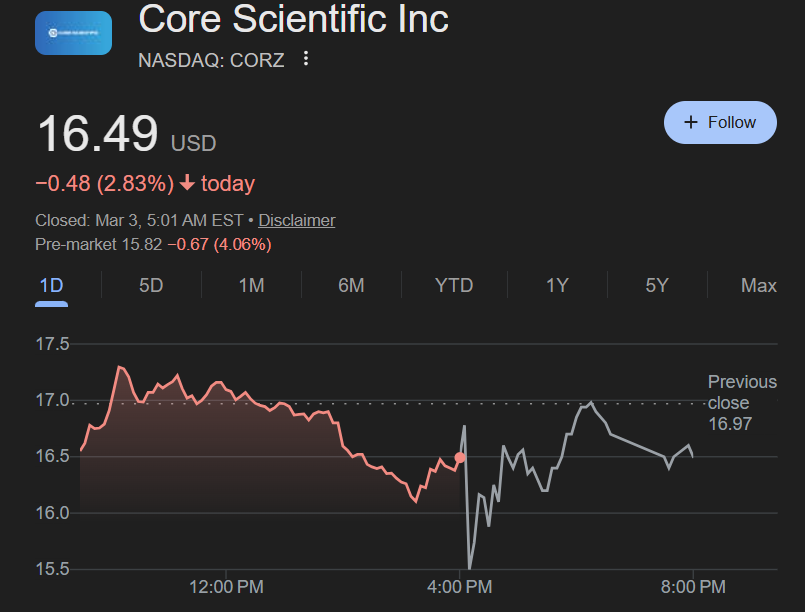Open the 6M time range
Viewport: 805px width, 612px height.
click(352, 285)
